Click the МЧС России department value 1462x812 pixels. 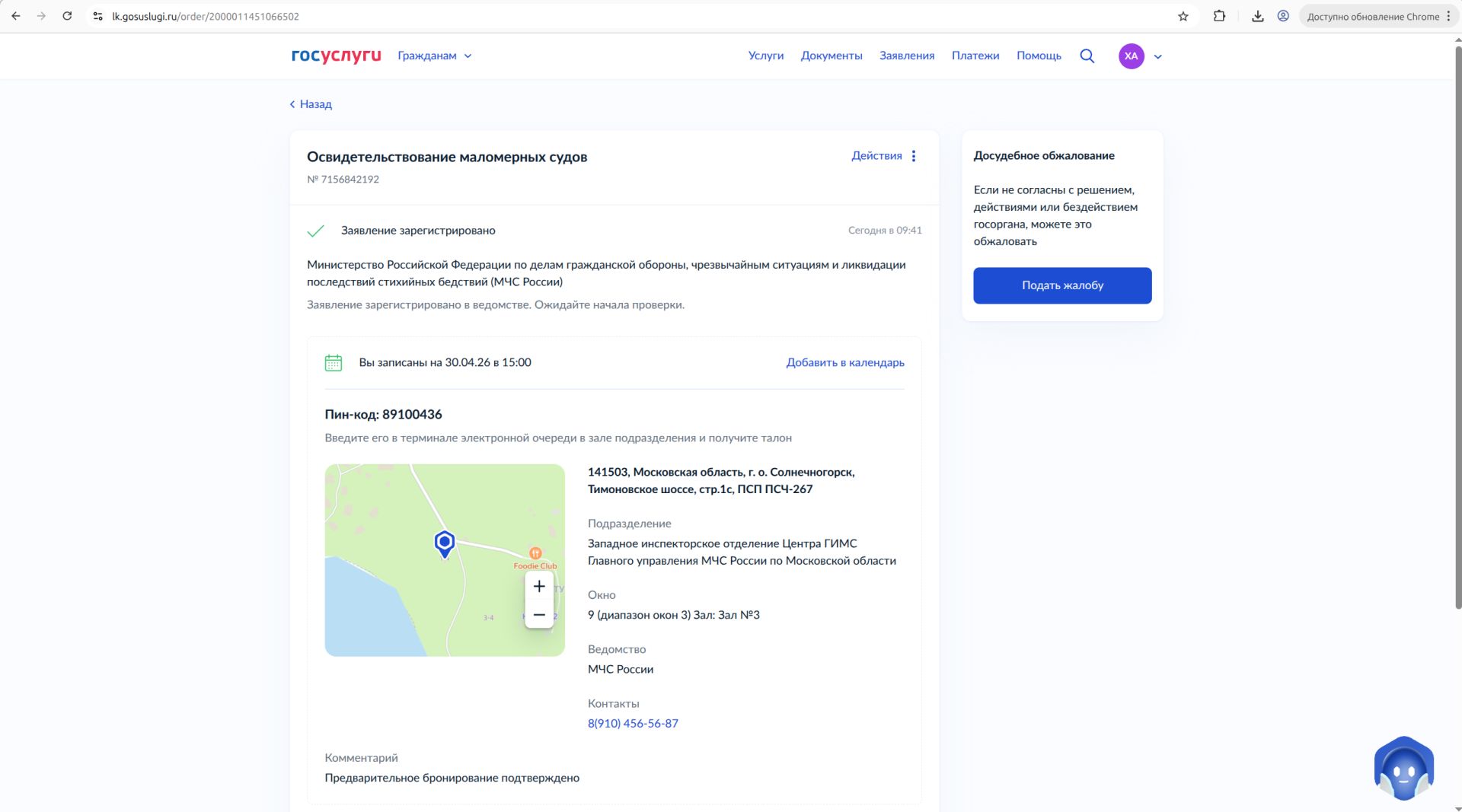(x=621, y=669)
